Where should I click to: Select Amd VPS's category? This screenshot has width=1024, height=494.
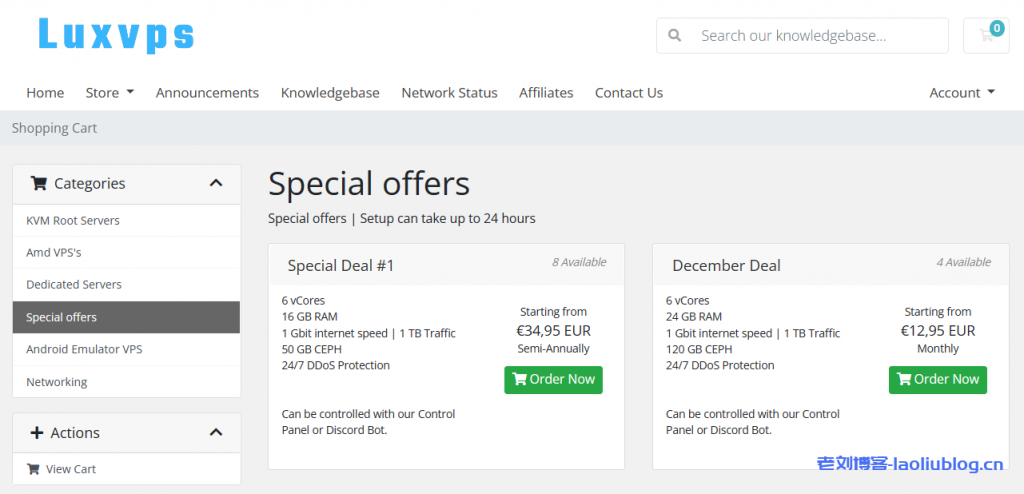(x=126, y=253)
